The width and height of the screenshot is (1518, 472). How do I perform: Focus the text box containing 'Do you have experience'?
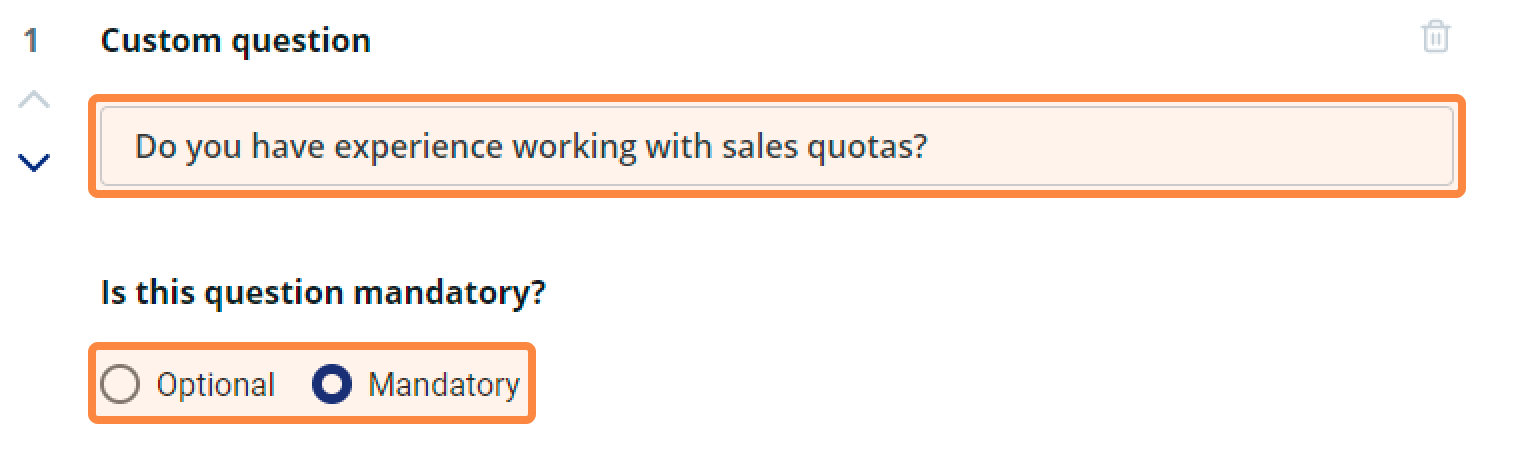coord(777,147)
